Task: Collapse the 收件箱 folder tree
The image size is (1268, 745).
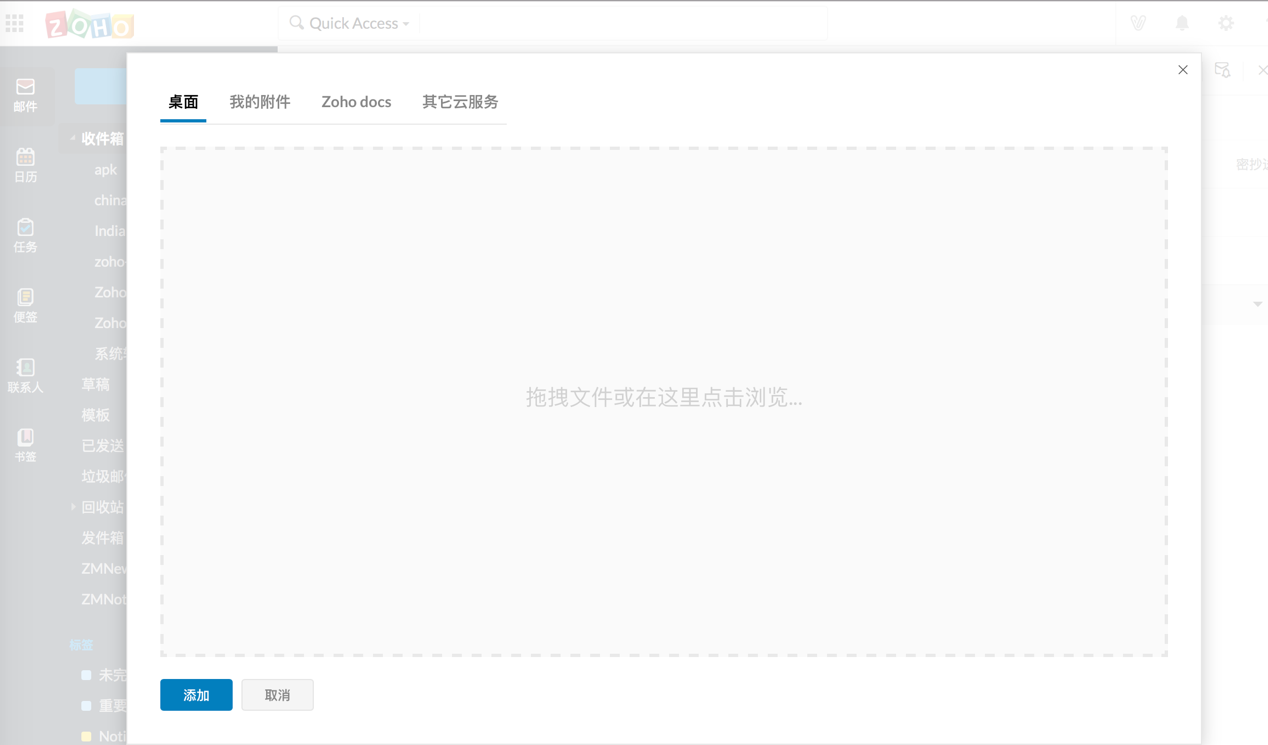Action: point(74,138)
